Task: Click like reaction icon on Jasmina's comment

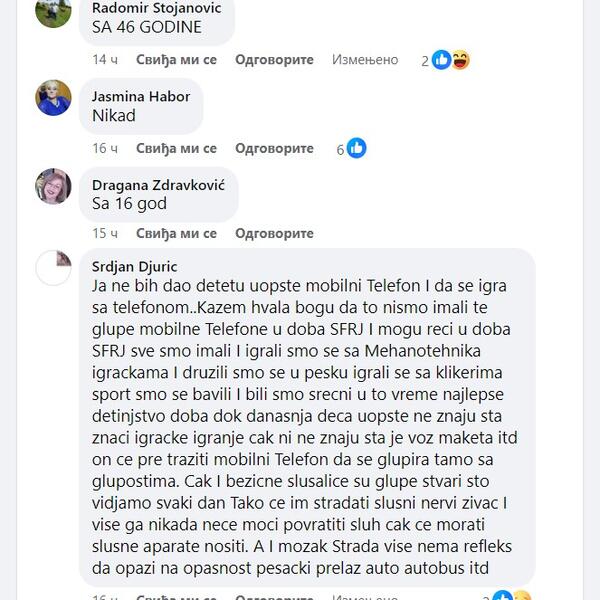Action: tap(356, 148)
